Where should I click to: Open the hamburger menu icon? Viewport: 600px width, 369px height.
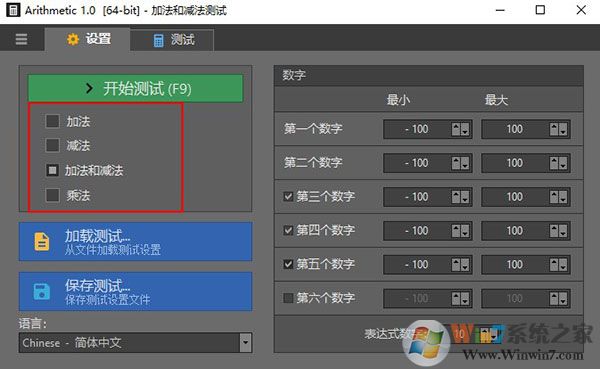21,39
